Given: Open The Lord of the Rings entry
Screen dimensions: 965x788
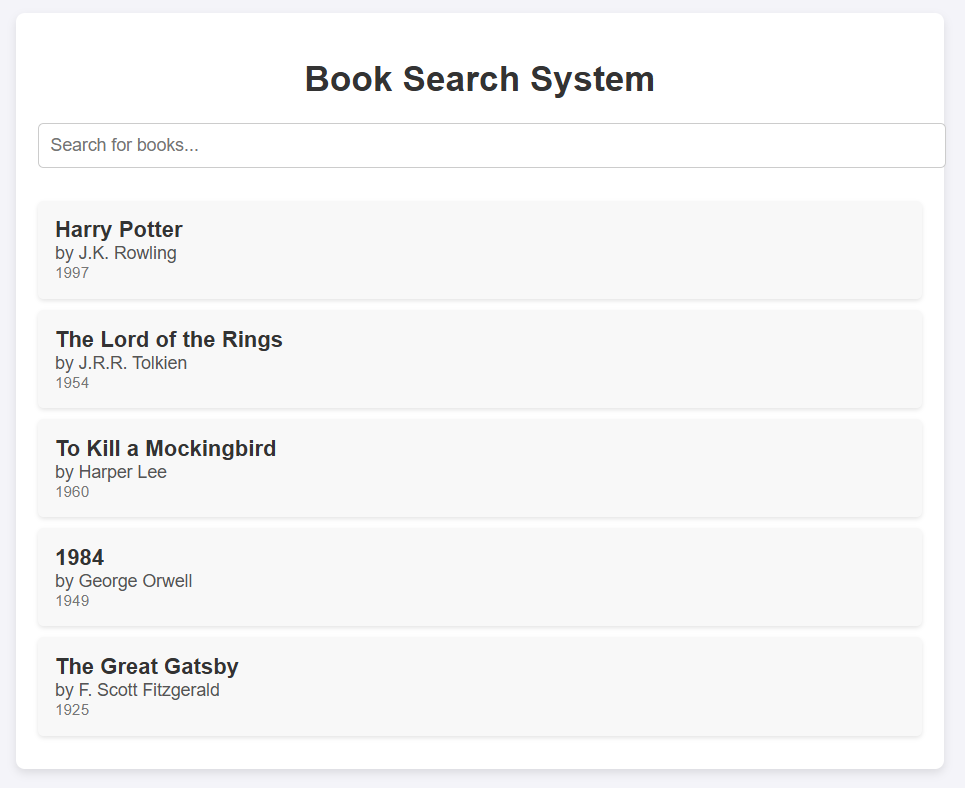Looking at the screenshot, I should tap(480, 360).
